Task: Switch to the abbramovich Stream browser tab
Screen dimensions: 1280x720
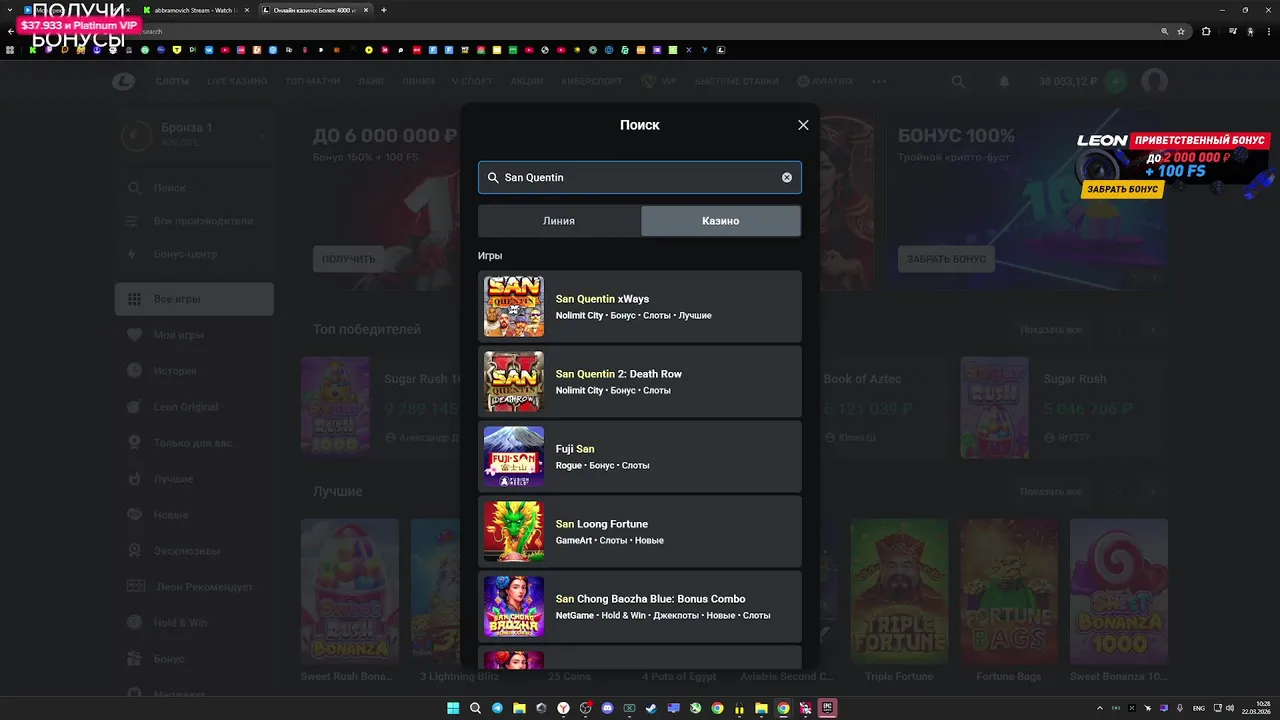Action: pyautogui.click(x=195, y=10)
